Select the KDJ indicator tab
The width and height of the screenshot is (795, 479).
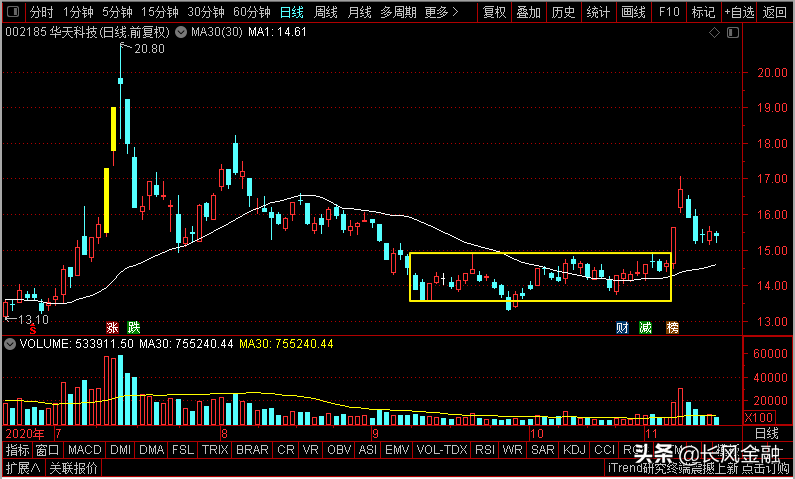(574, 450)
